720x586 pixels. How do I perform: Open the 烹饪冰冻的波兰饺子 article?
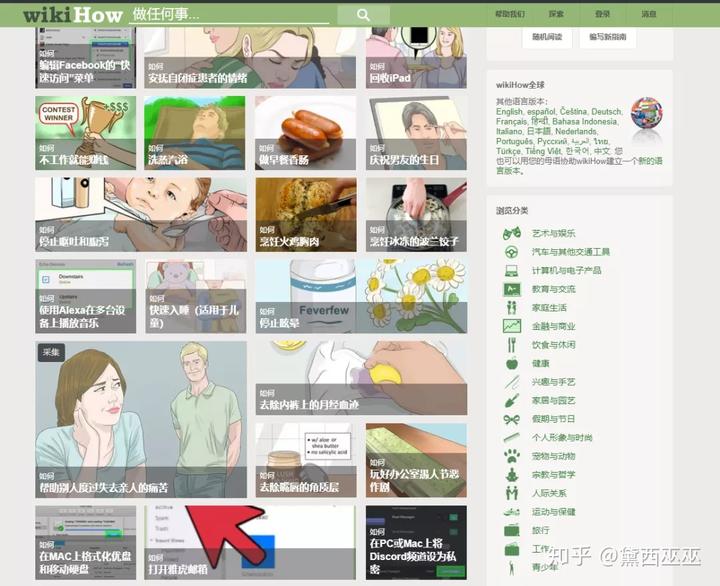[x=416, y=214]
